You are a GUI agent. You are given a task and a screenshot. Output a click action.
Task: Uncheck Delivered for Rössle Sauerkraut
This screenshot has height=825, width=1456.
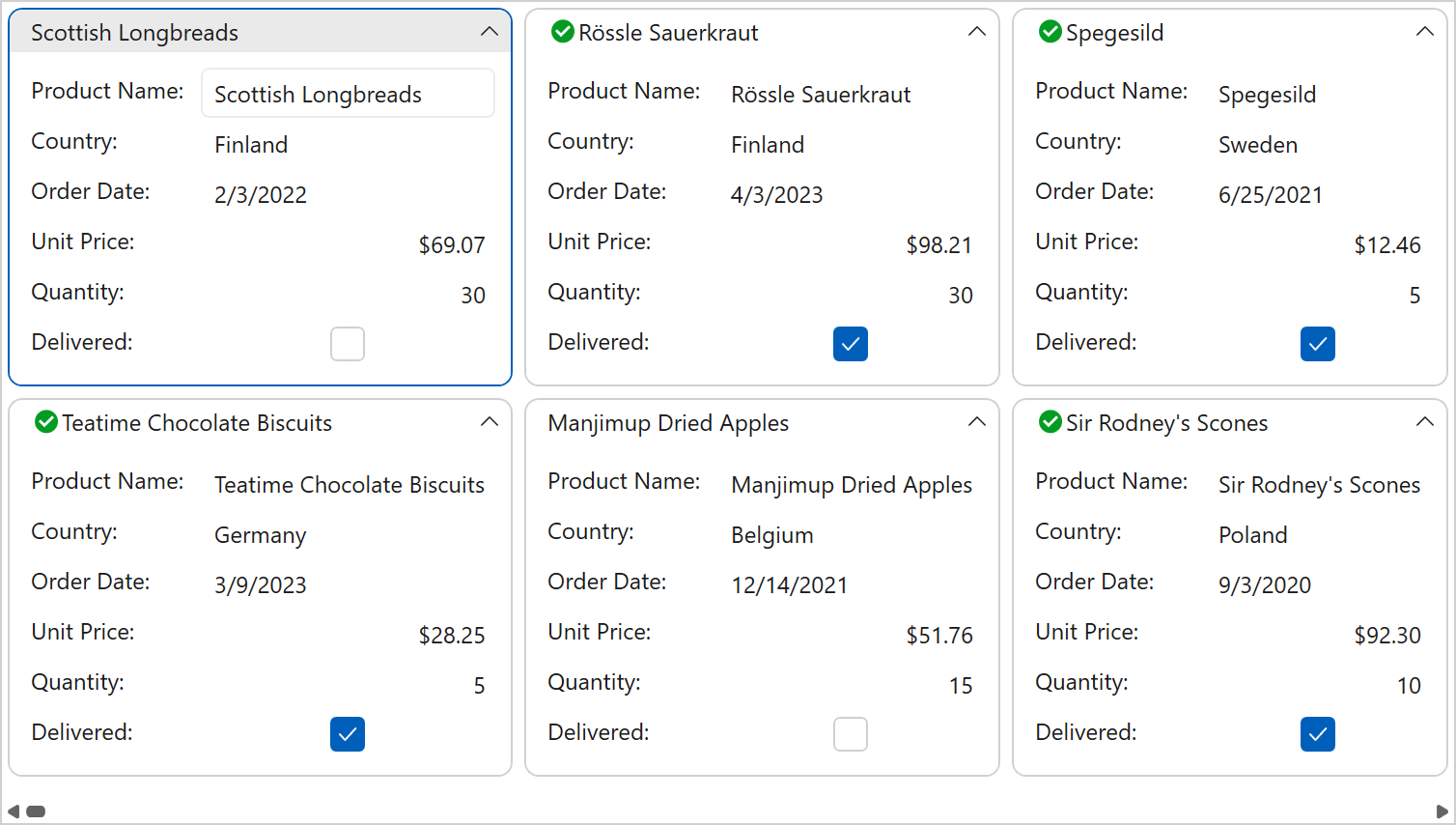pos(850,344)
